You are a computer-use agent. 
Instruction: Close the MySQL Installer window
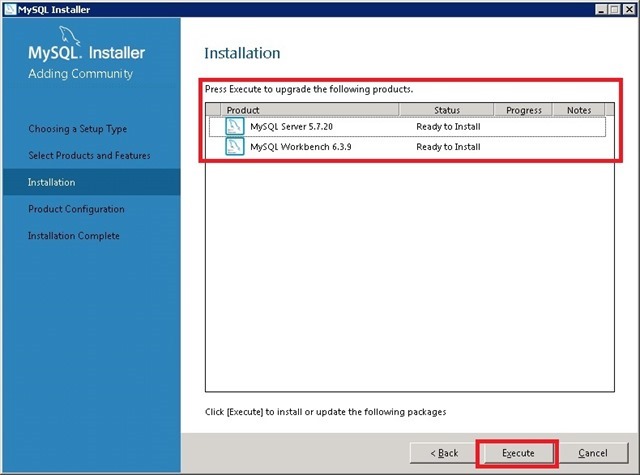[629, 9]
